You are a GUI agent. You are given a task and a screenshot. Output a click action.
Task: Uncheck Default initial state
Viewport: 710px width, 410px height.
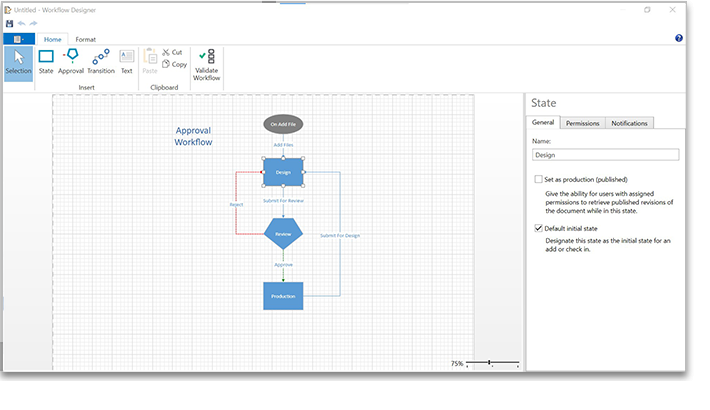coord(539,228)
